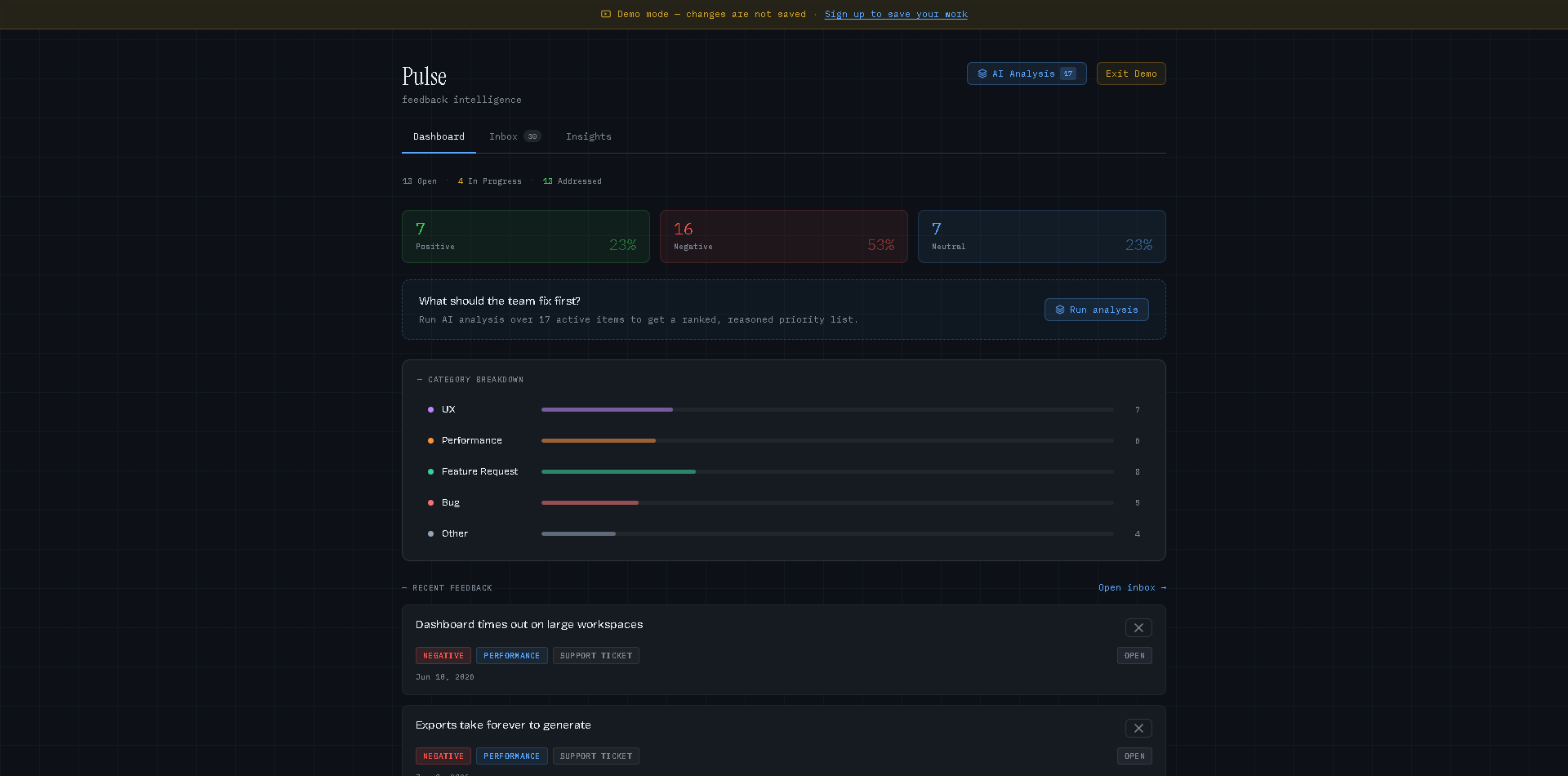
Task: Click PERFORMANCE tag on Dashboard times out card
Action: (512, 655)
